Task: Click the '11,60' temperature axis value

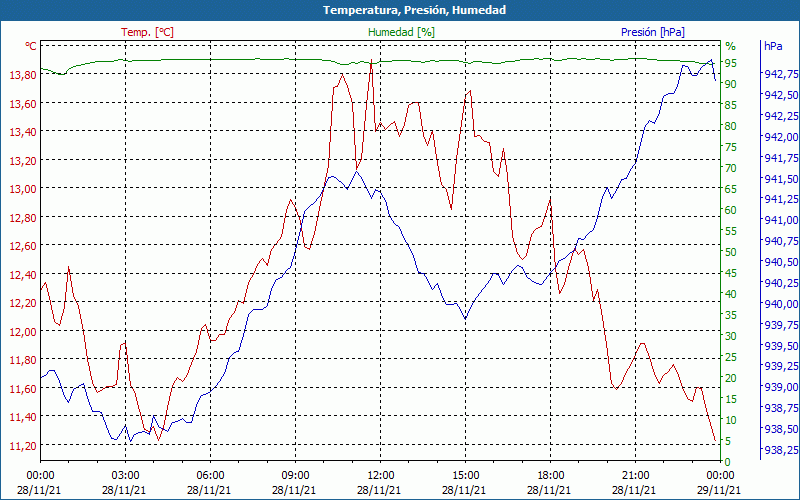Action: (23, 388)
